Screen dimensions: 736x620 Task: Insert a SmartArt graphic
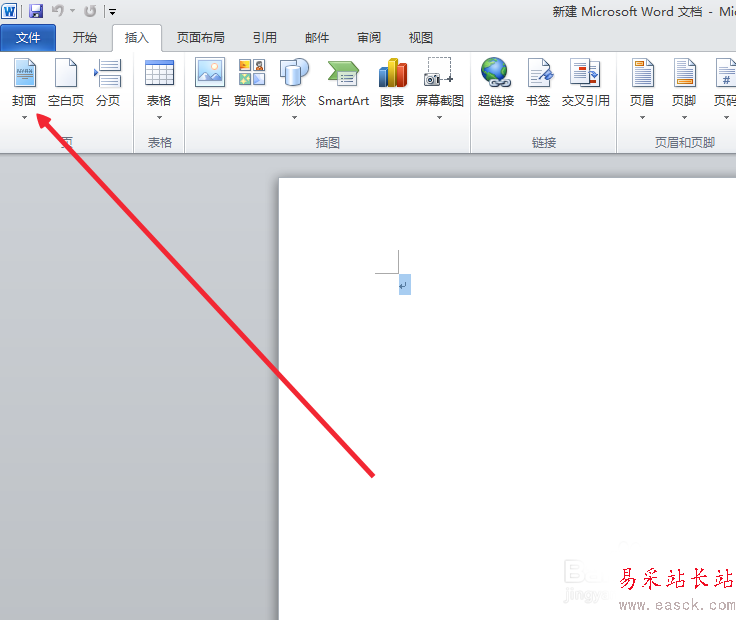pos(344,84)
